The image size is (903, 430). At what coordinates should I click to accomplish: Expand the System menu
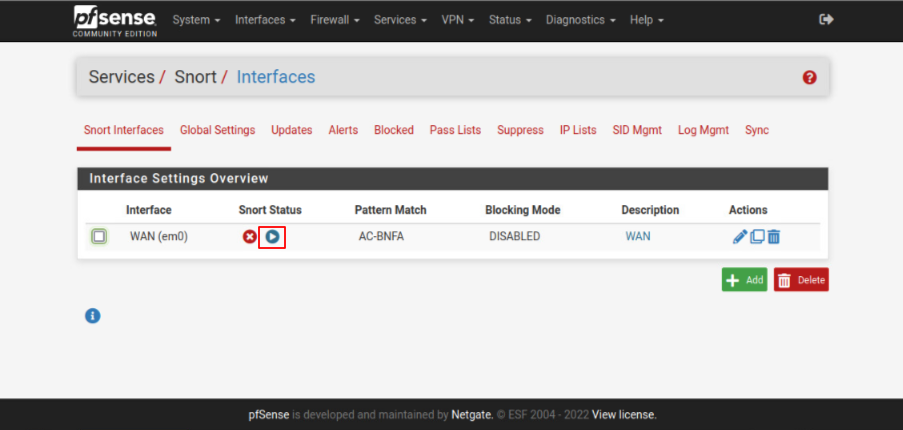click(x=196, y=20)
